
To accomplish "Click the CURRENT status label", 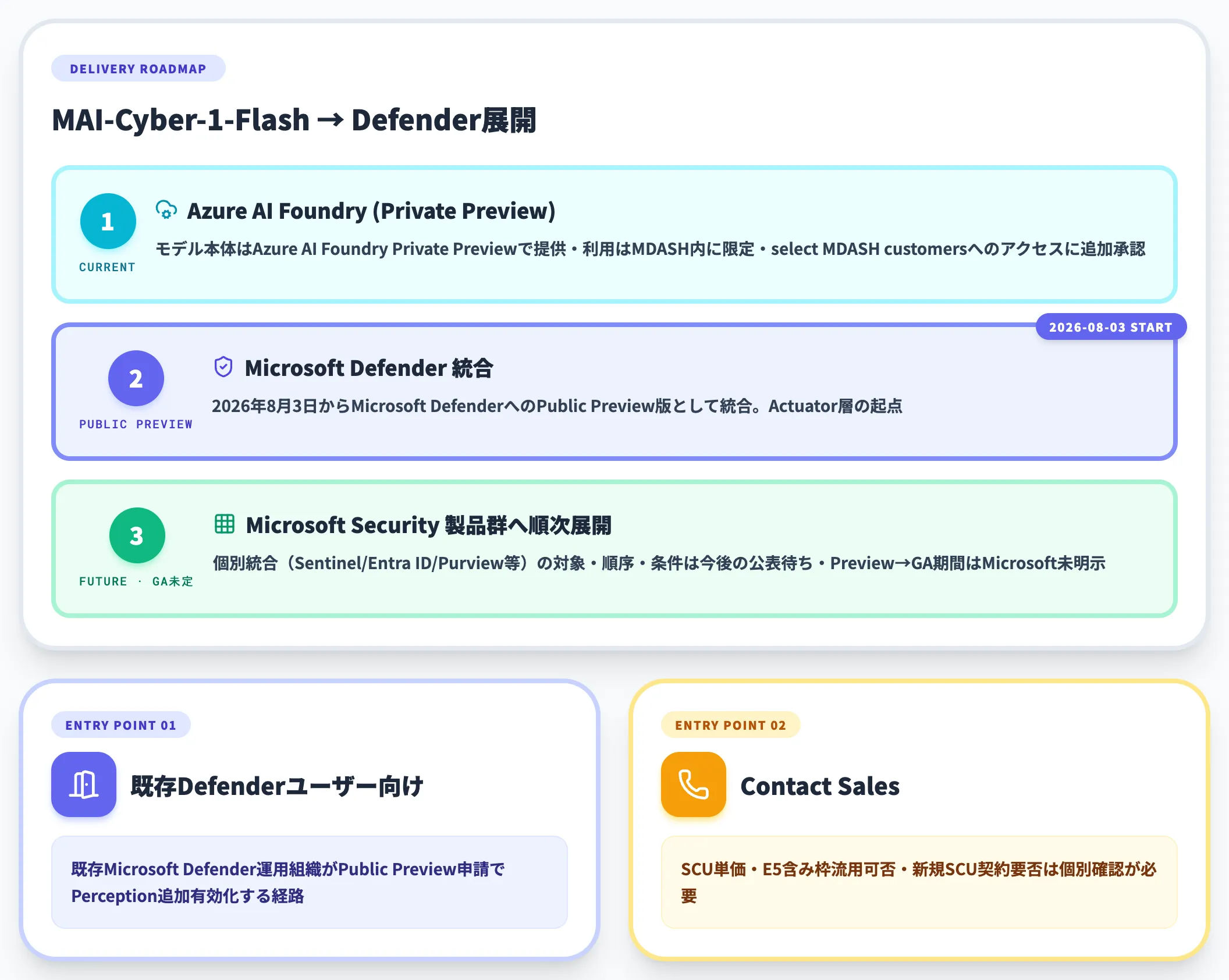I will pos(108,267).
